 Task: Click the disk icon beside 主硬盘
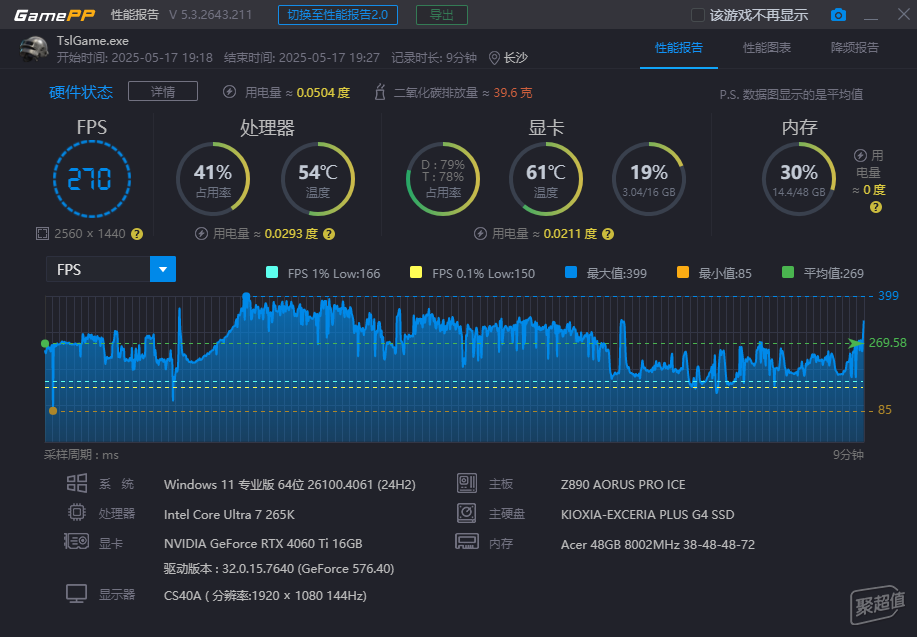tap(467, 513)
